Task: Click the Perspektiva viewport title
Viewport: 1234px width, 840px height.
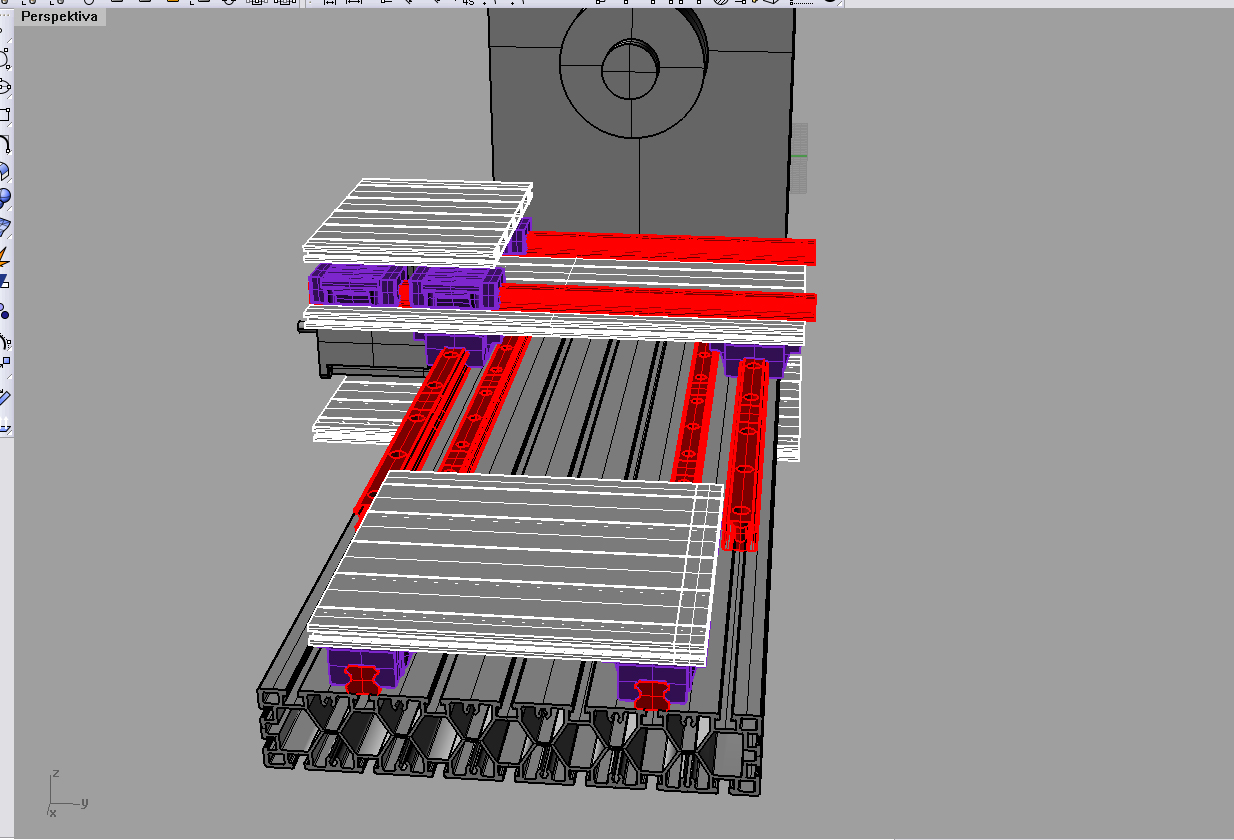Action: point(60,18)
